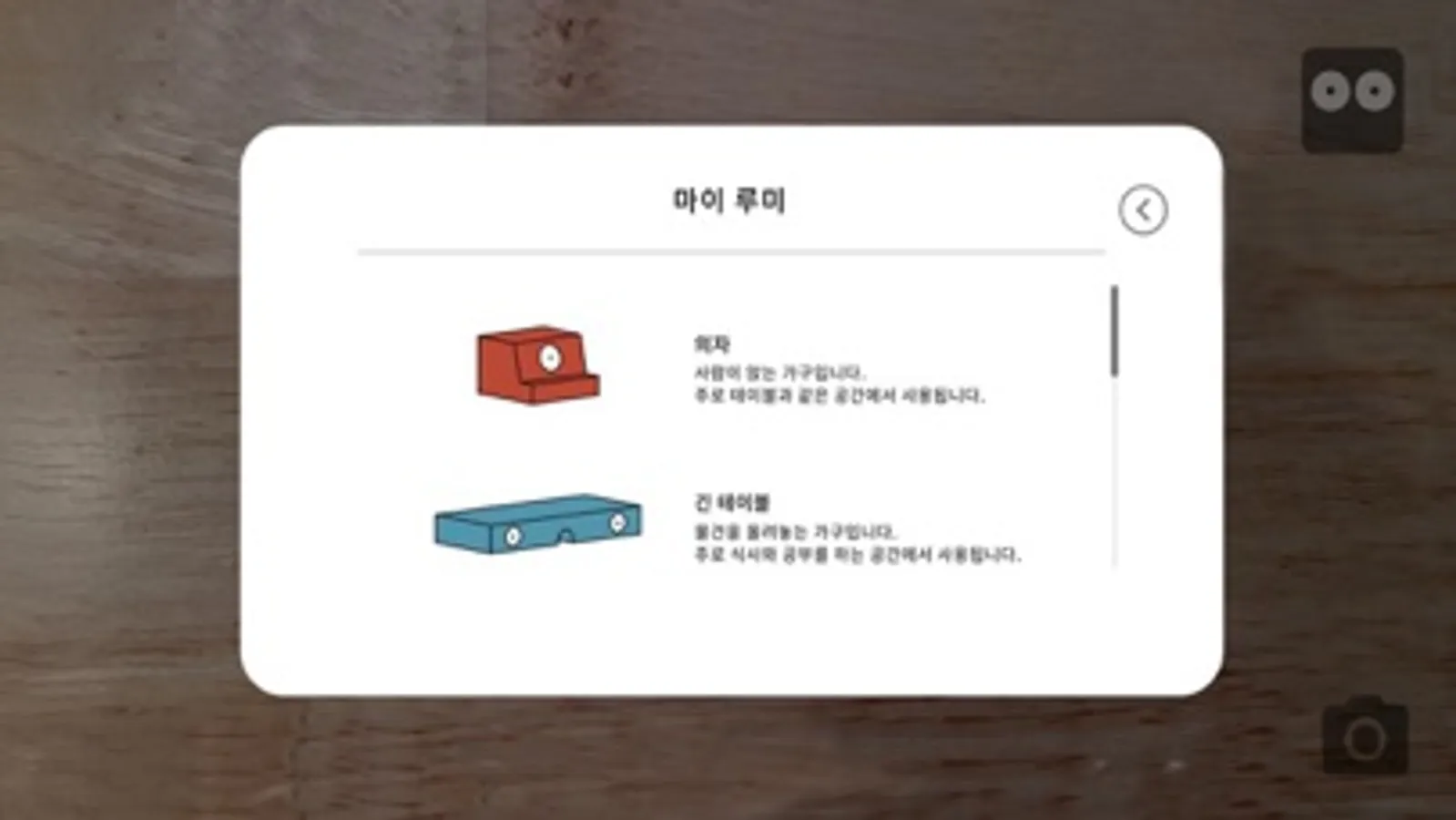Select the red chair illustration
This screenshot has width=1456, height=820.
[x=537, y=364]
